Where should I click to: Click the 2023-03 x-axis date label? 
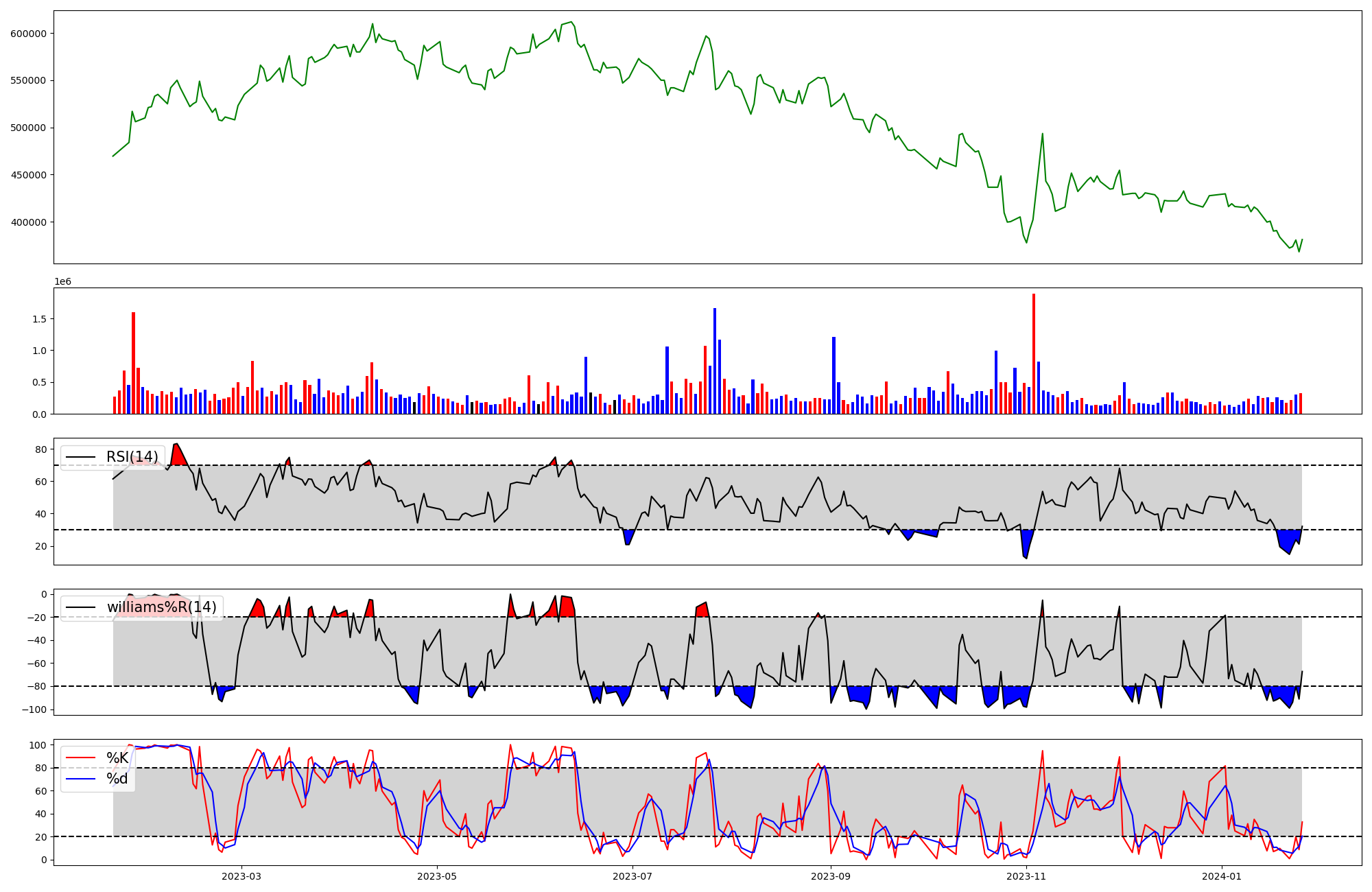[241, 876]
